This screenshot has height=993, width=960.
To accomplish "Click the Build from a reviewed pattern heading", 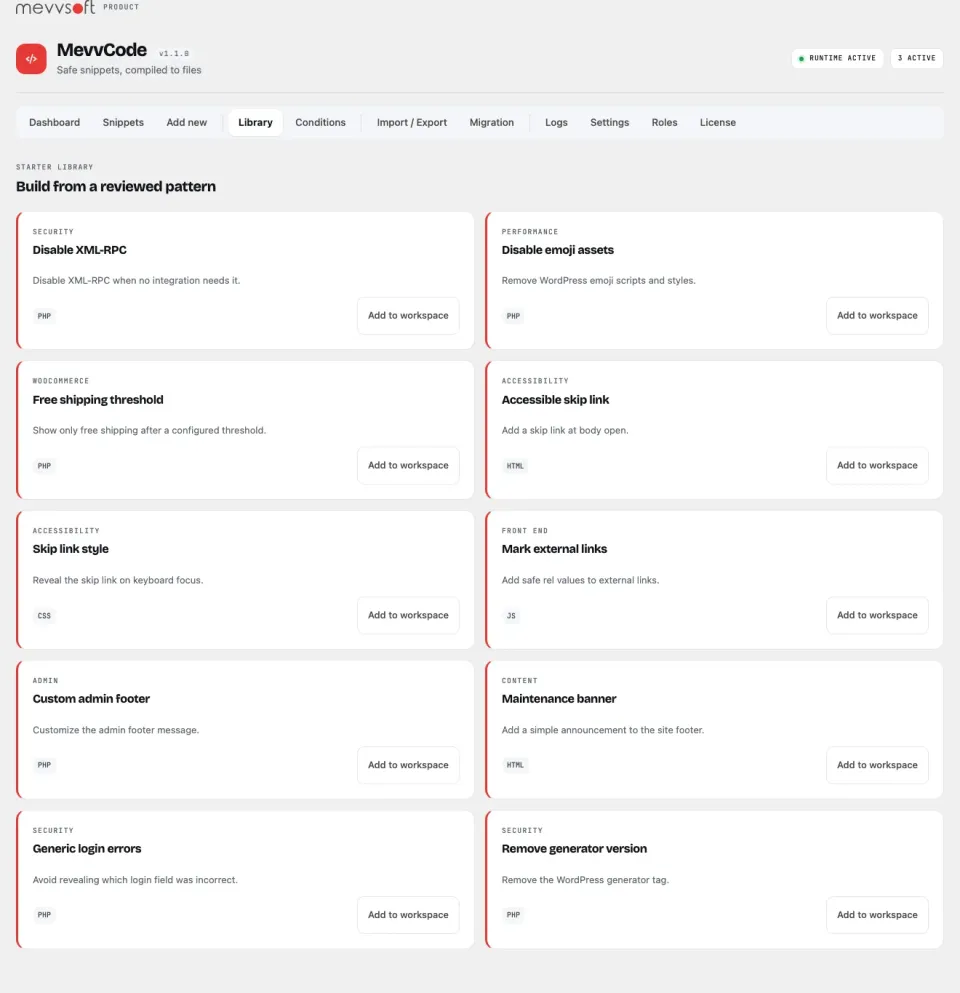I will pos(116,186).
